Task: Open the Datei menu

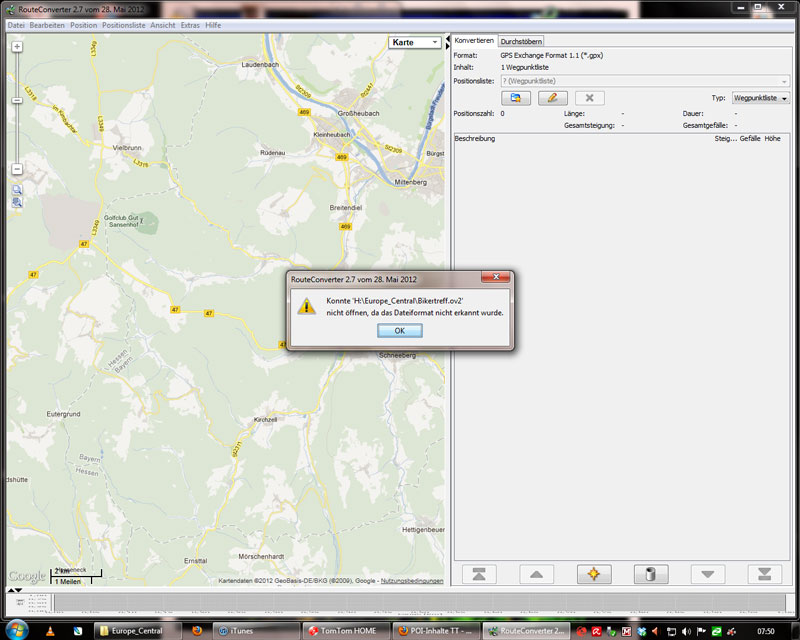Action: coord(16,25)
